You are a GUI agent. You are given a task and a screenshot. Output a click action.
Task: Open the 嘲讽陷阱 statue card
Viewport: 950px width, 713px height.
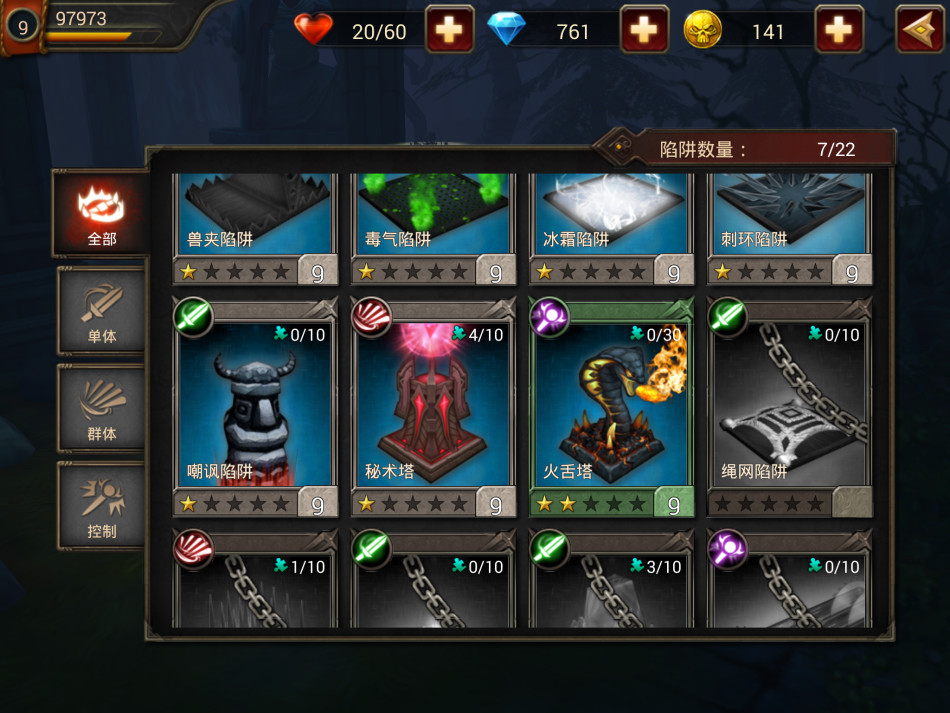click(x=255, y=407)
